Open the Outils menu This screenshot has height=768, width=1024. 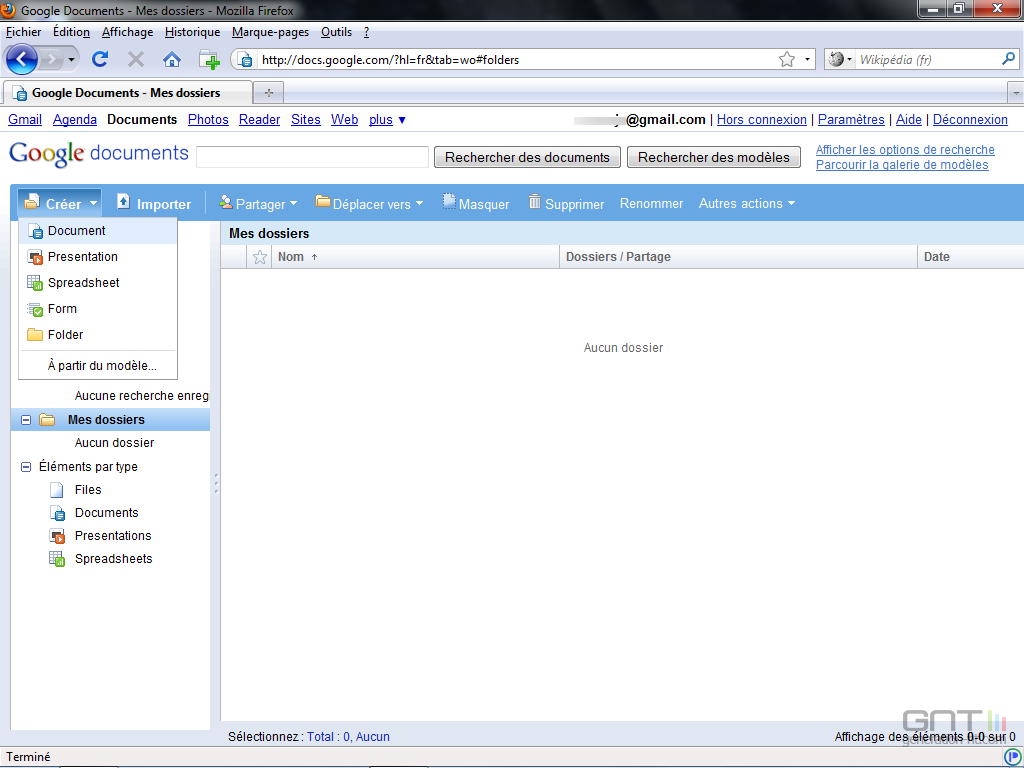336,32
